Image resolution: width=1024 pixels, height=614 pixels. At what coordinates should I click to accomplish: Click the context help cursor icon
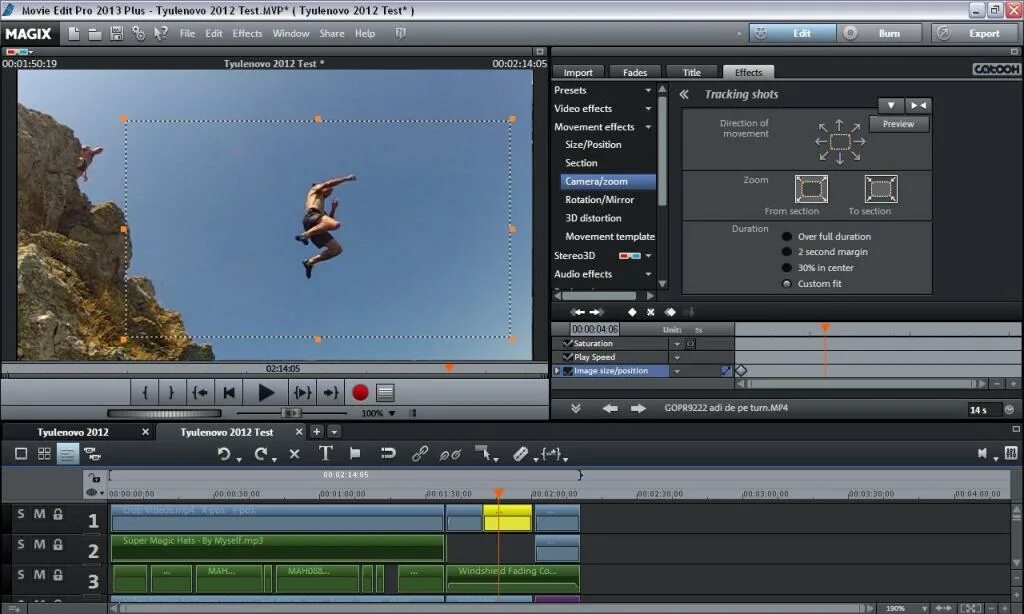[x=161, y=33]
